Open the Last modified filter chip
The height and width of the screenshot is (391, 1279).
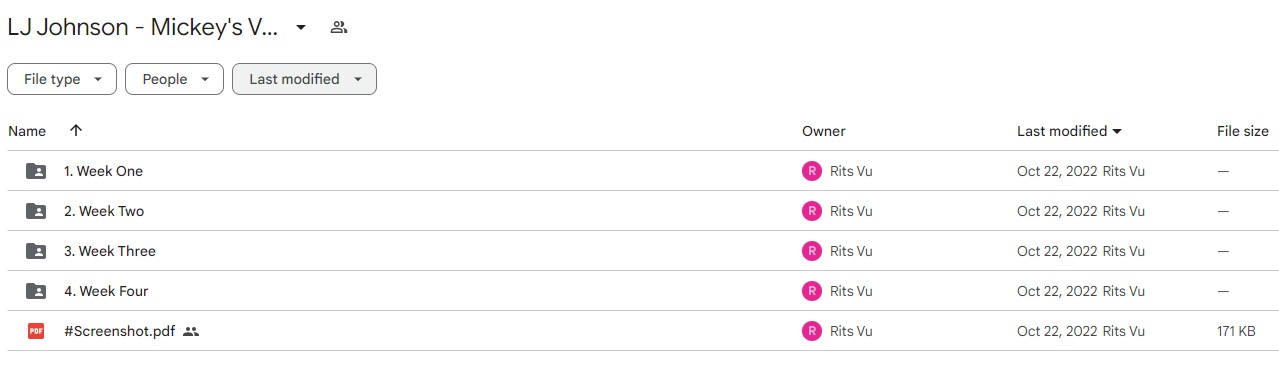click(x=304, y=79)
